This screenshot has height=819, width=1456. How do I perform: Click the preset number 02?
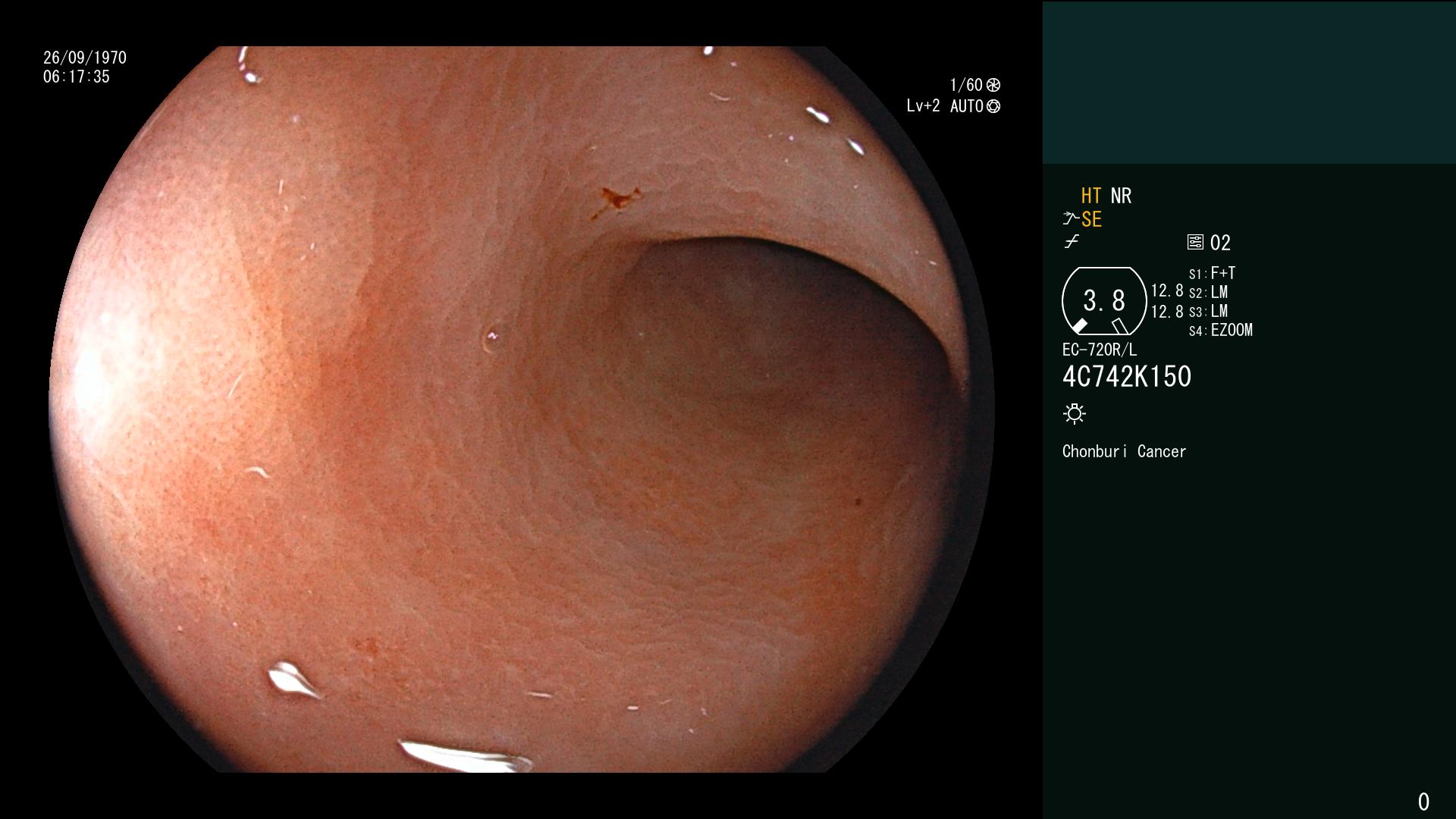[1220, 243]
